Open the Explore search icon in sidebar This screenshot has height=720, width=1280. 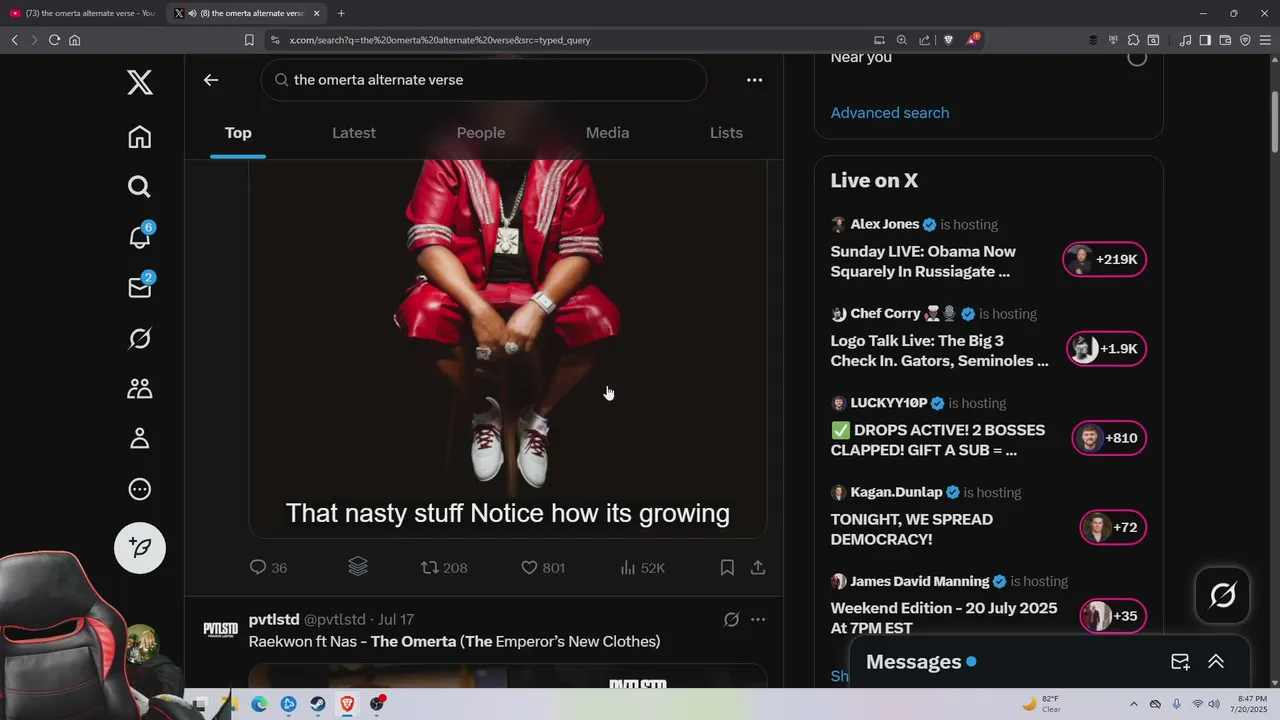click(140, 186)
